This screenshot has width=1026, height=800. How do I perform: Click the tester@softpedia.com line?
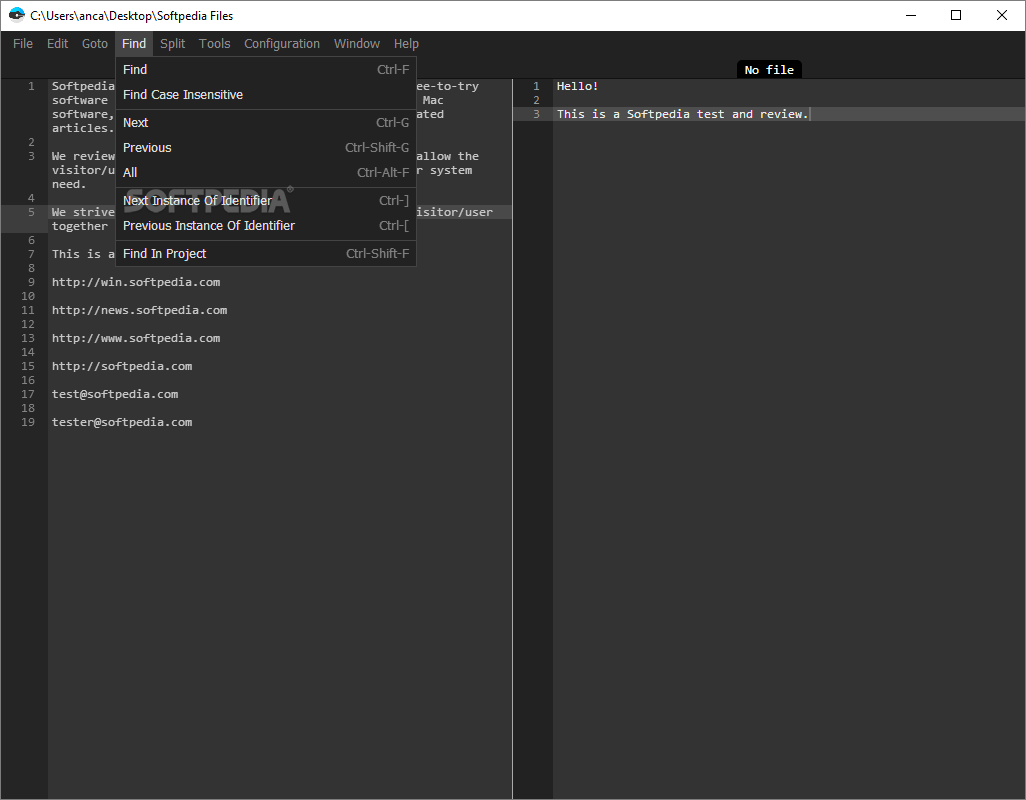(122, 423)
